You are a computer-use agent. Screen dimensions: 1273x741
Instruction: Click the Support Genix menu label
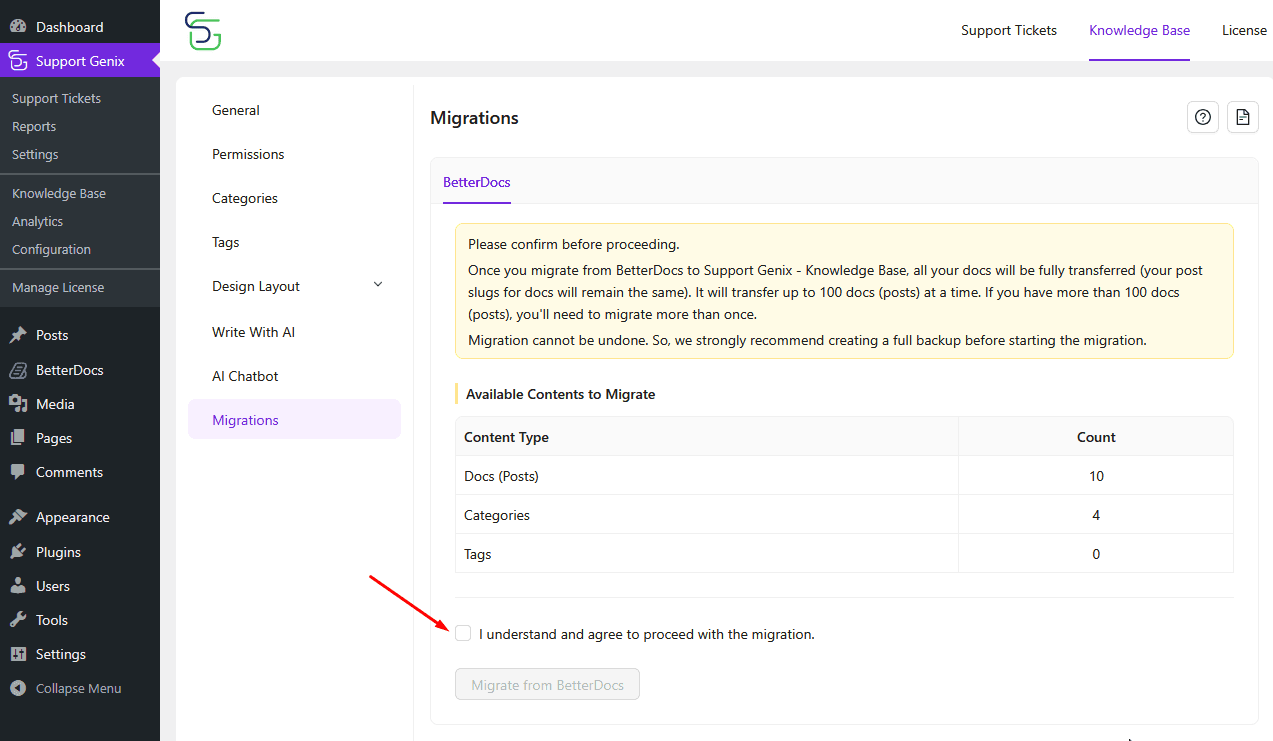(x=80, y=61)
